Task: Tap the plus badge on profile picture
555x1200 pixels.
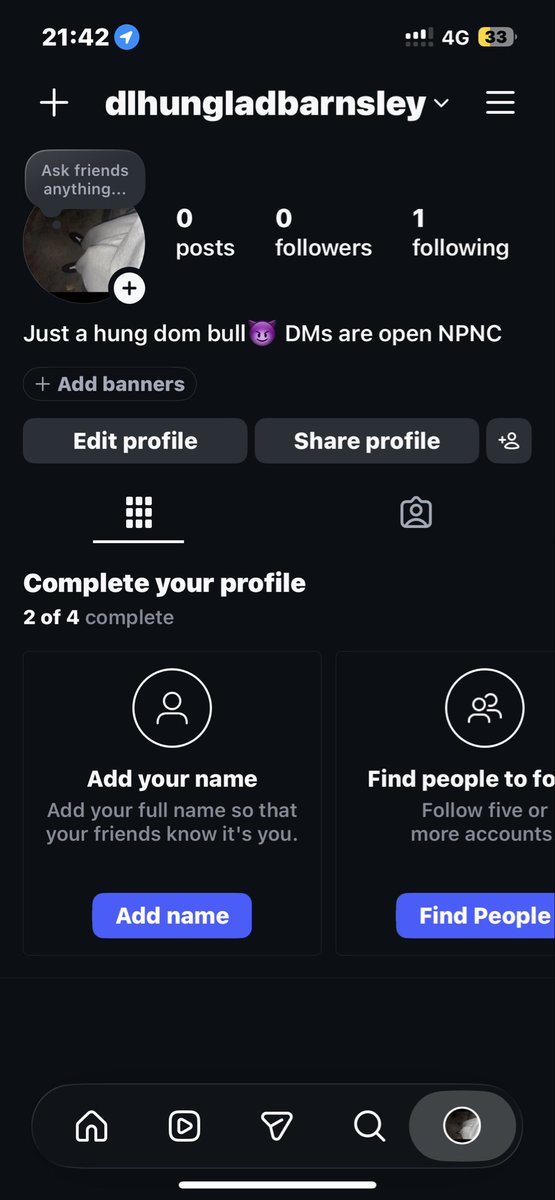Action: pos(129,289)
